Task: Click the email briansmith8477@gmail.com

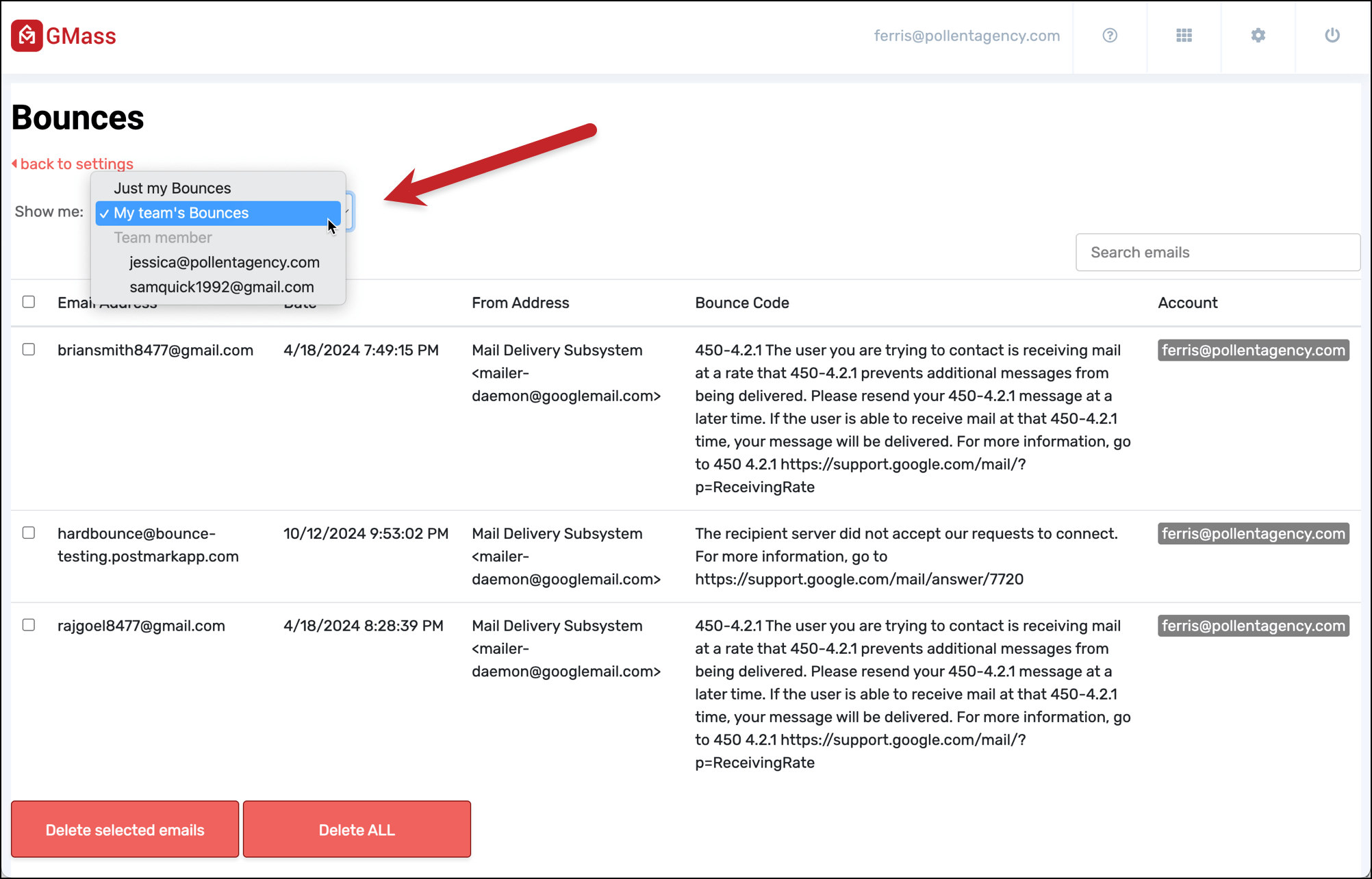Action: click(155, 351)
